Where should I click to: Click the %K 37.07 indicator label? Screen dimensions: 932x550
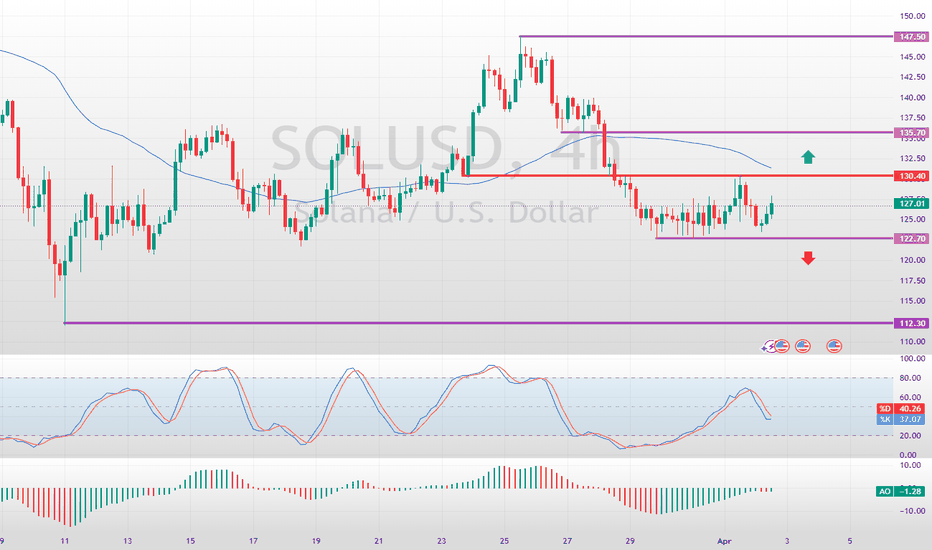point(901,419)
